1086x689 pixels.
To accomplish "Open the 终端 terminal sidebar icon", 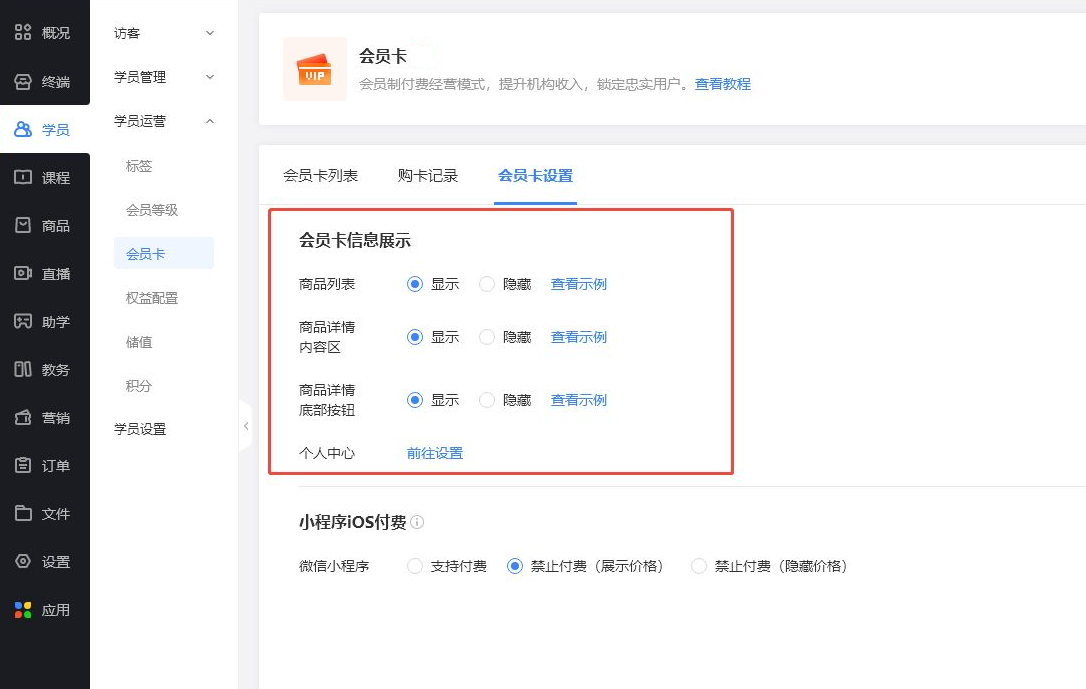I will point(23,82).
